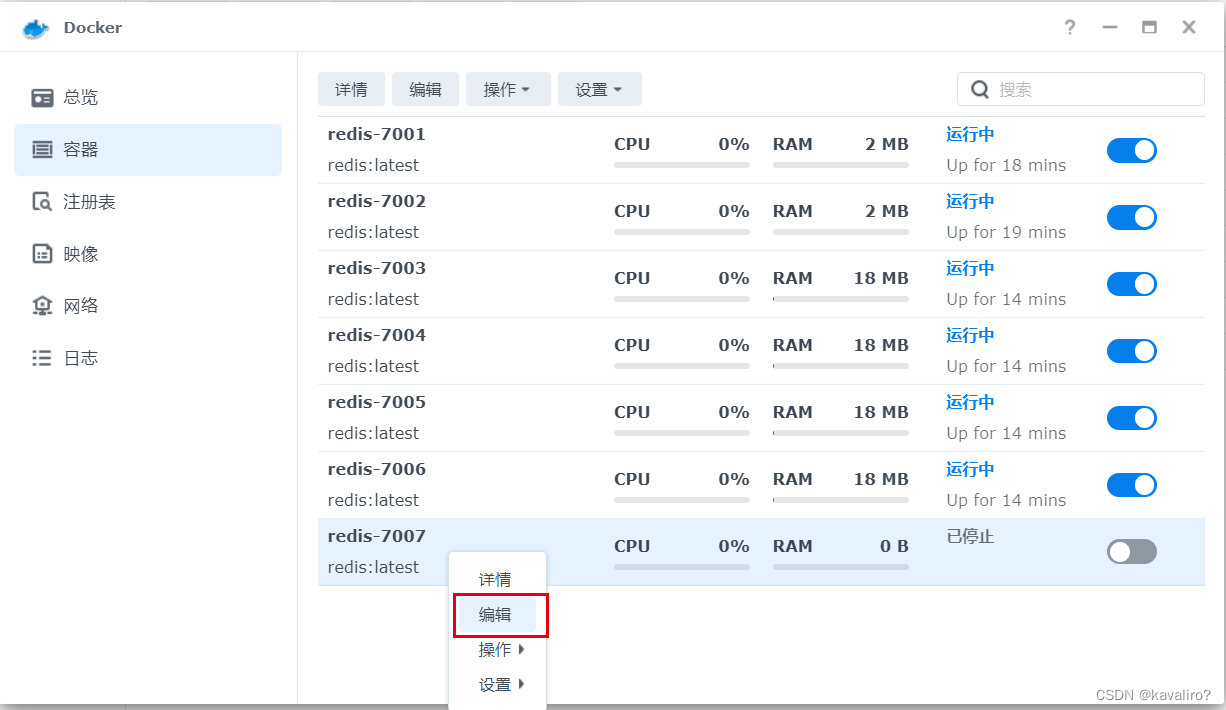Select the redis-7005 container name
The image size is (1226, 710).
377,402
